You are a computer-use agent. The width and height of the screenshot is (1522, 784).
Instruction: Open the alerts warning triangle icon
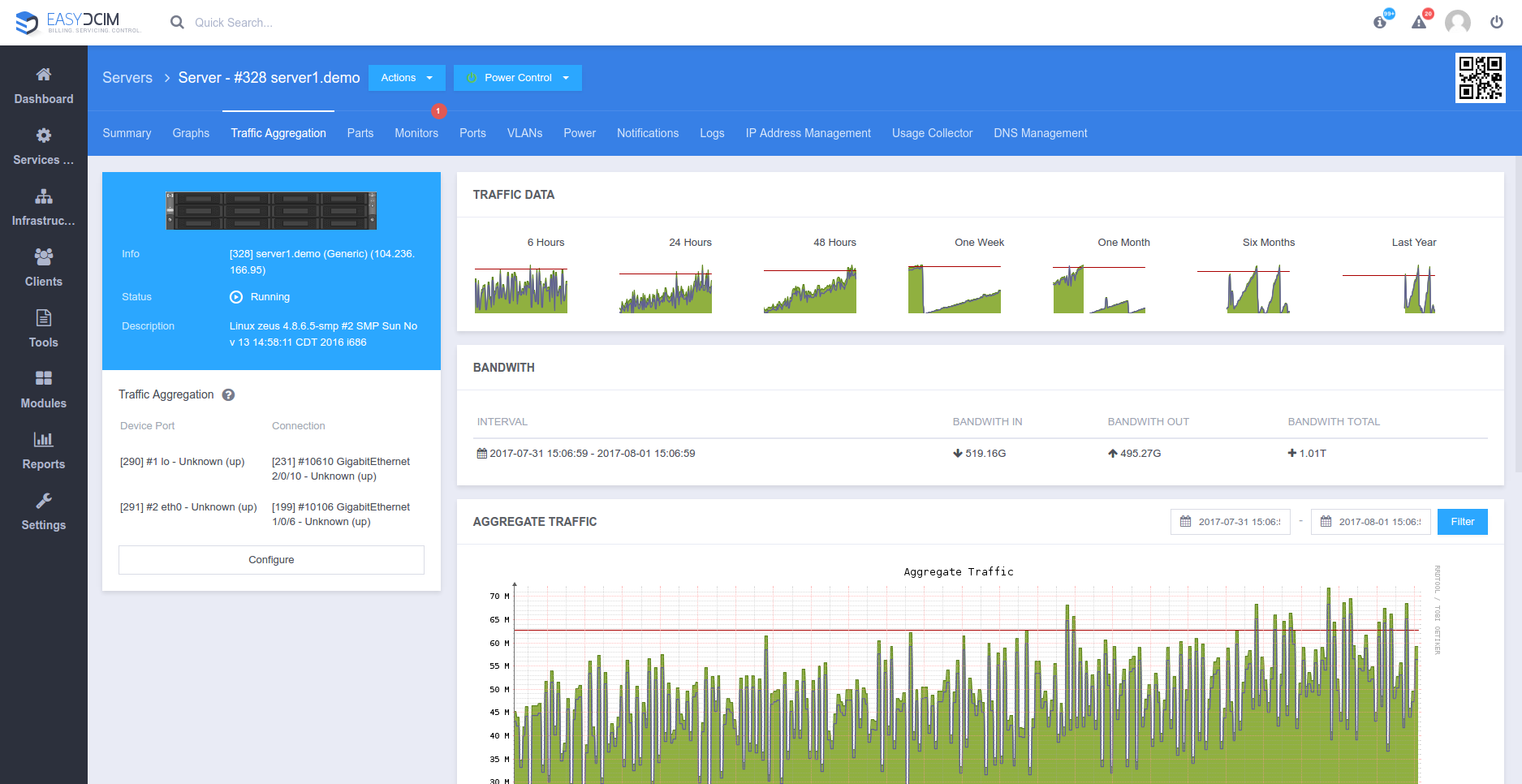point(1420,22)
